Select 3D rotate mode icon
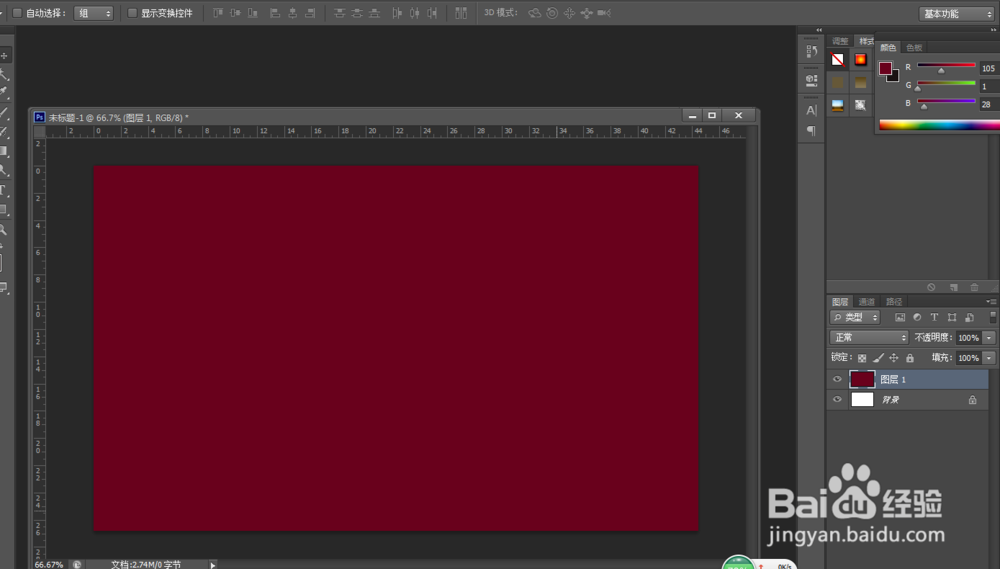This screenshot has width=1000, height=569. coord(534,13)
